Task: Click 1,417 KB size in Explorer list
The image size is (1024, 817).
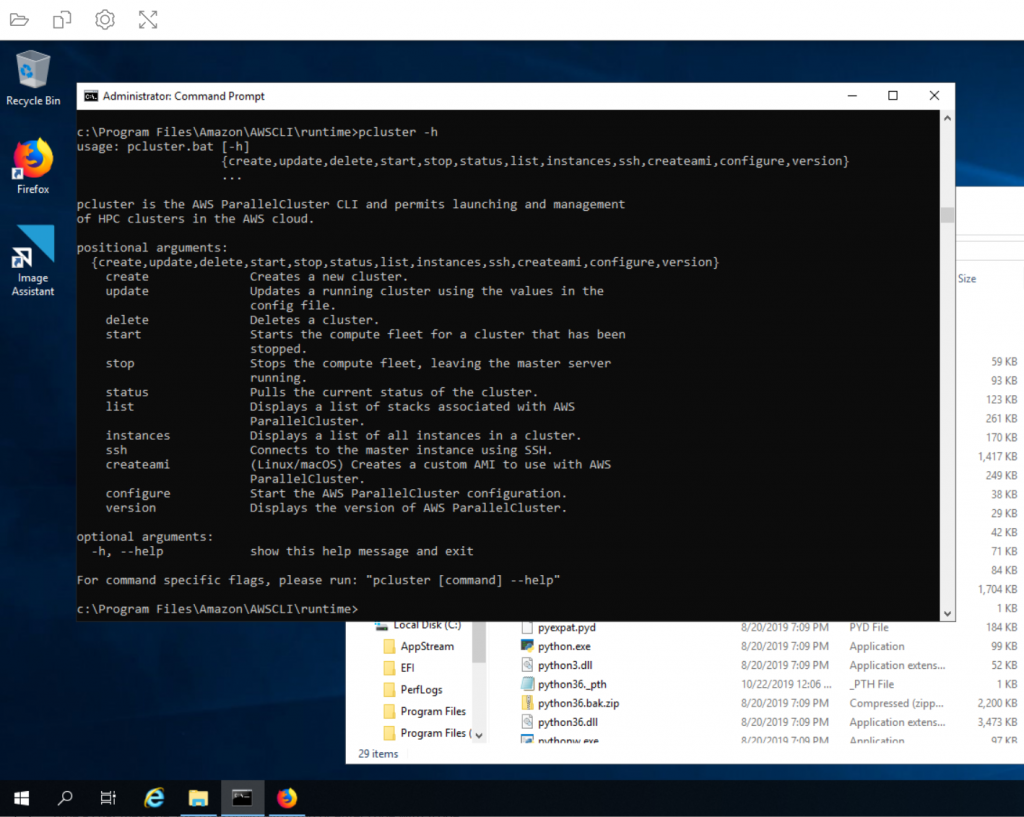Action: (x=997, y=457)
